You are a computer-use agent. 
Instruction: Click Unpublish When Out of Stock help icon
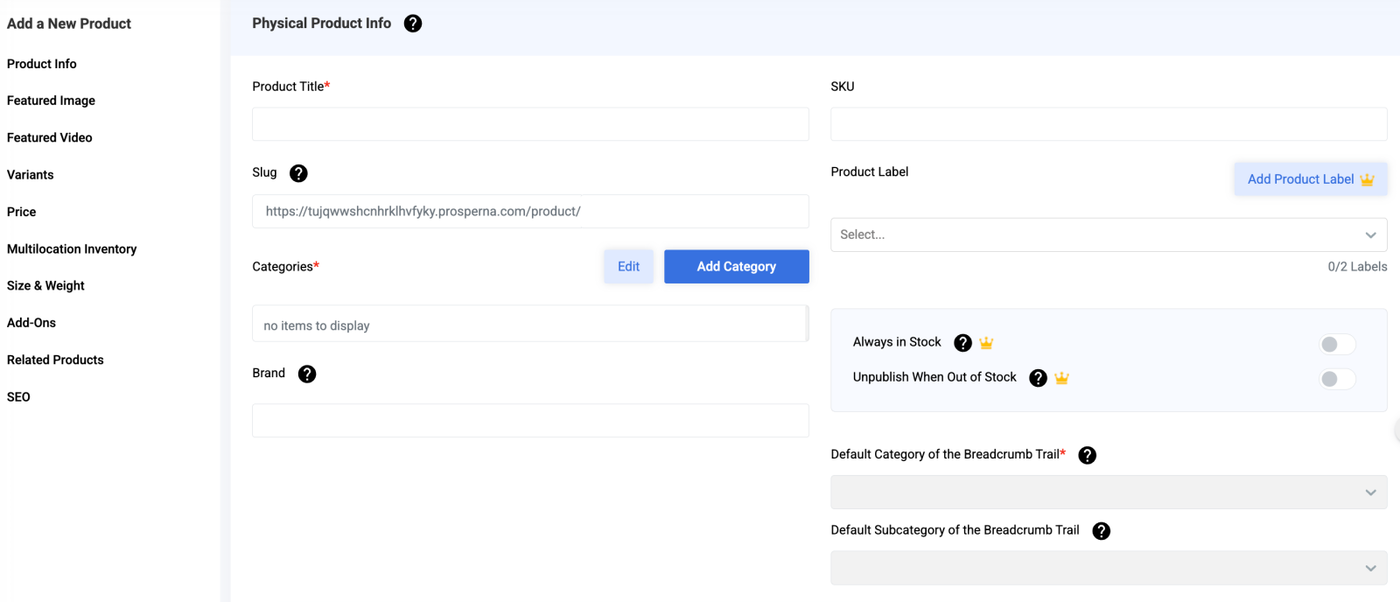click(x=1038, y=378)
